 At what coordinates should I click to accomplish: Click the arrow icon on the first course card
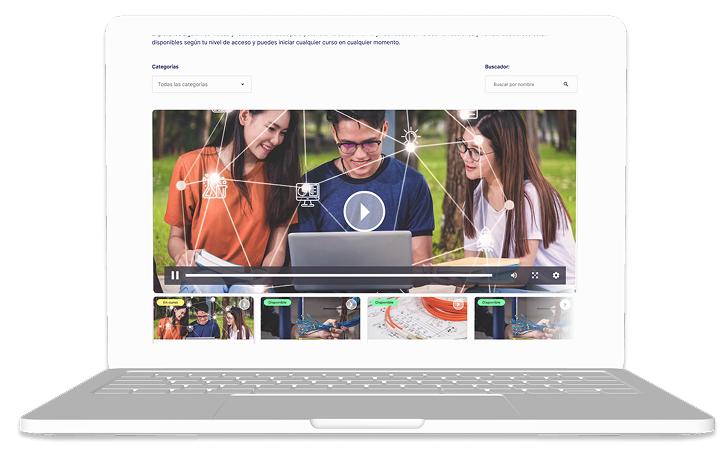244,304
